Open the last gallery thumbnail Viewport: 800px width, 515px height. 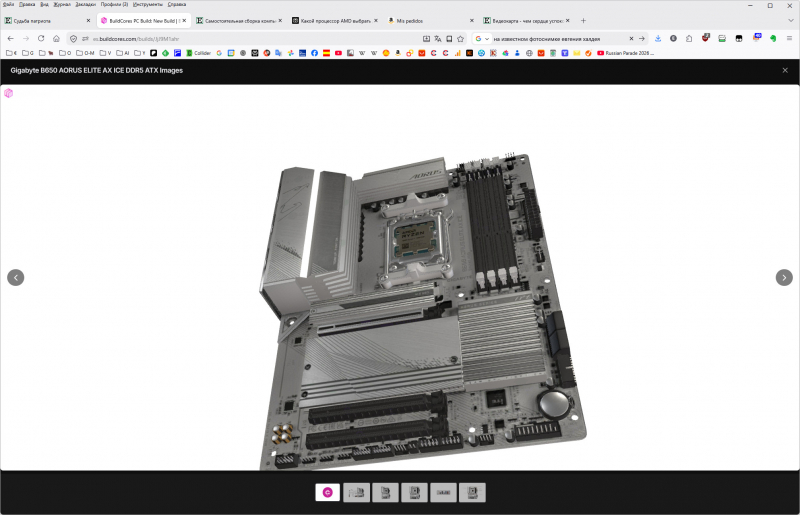click(x=472, y=492)
